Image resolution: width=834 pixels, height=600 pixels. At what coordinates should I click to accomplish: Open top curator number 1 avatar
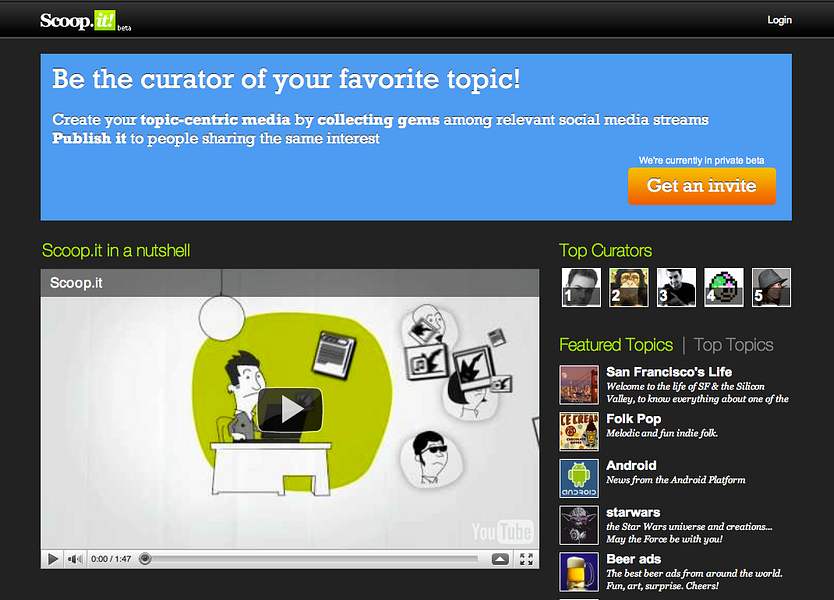click(x=581, y=287)
